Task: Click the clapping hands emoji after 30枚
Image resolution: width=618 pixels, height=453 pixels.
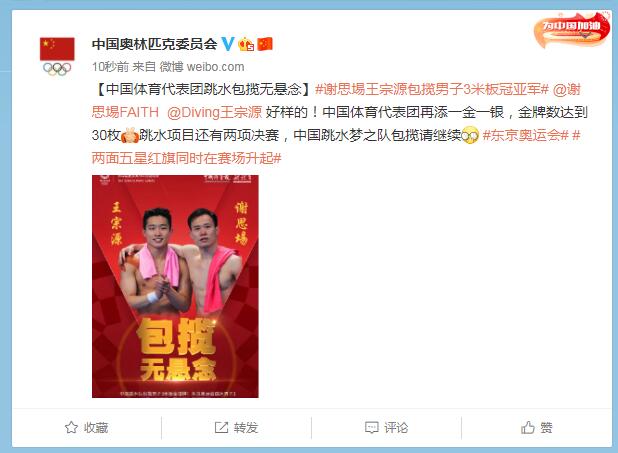Action: click(x=130, y=135)
